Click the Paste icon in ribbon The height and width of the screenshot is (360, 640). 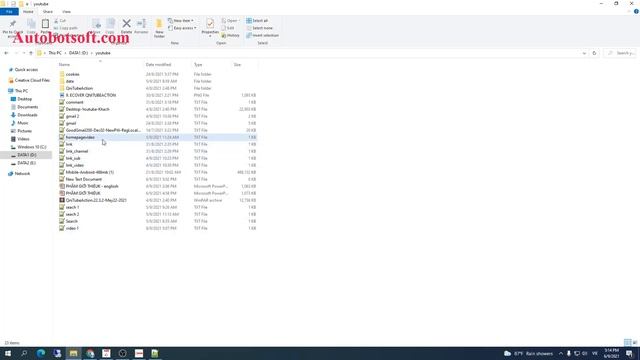pos(45,26)
